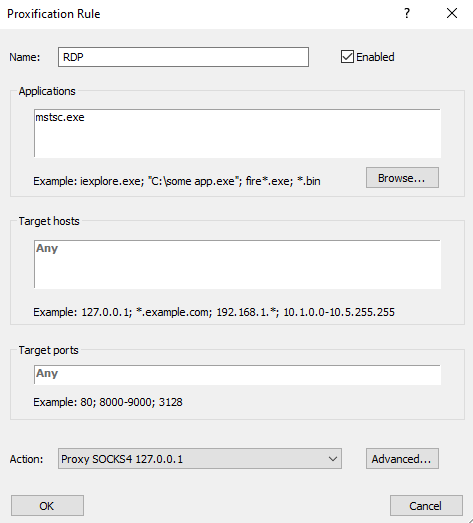The width and height of the screenshot is (473, 523).
Task: Expand the Action dropdown chevron arrow
Action: click(x=333, y=459)
